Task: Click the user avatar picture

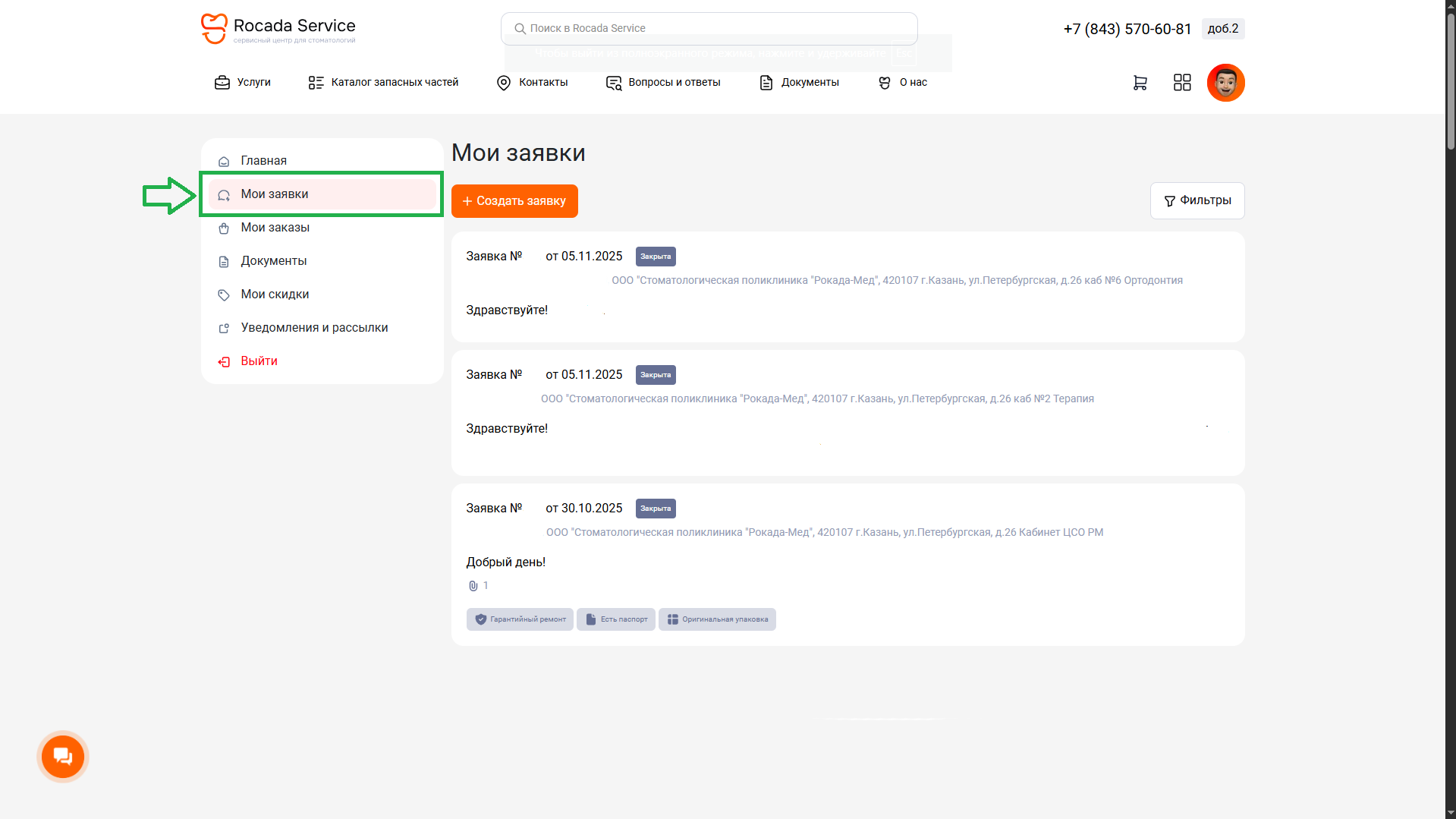Action: pyautogui.click(x=1225, y=83)
